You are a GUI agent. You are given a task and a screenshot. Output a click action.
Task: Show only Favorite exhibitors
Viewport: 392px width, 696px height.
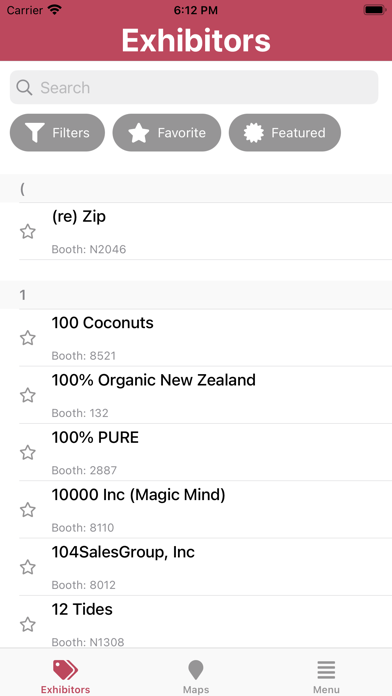point(166,133)
